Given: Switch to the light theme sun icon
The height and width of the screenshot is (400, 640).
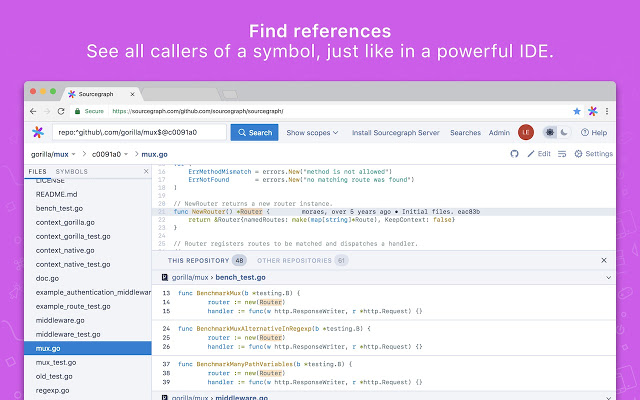Looking at the screenshot, I should pos(550,132).
